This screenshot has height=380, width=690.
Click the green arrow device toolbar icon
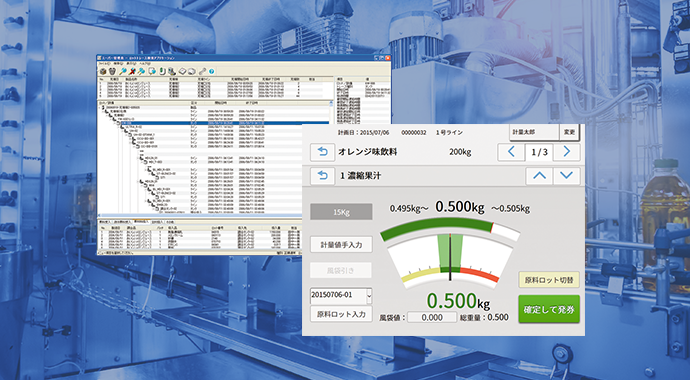coord(163,71)
